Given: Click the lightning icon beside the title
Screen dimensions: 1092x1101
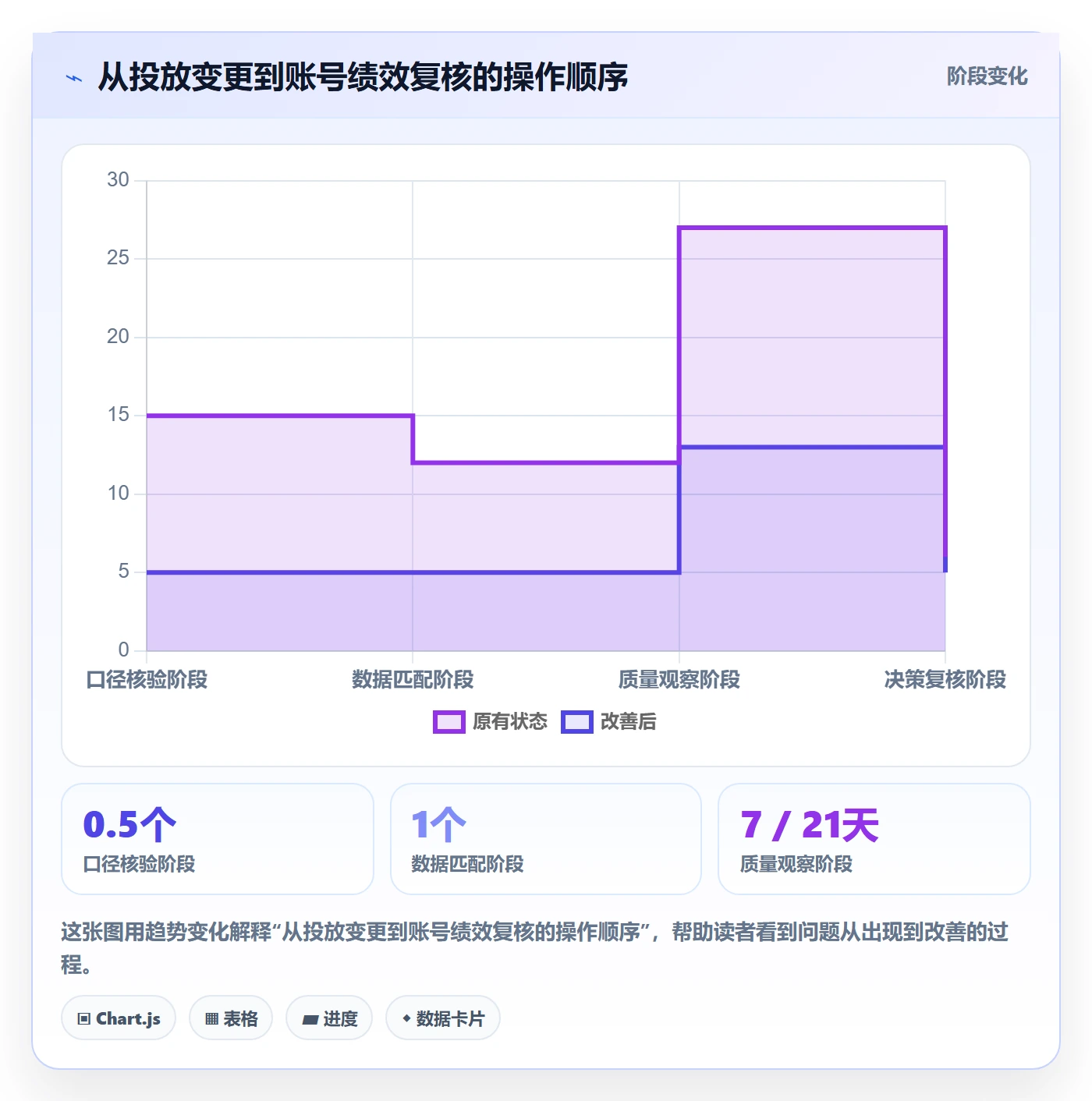Looking at the screenshot, I should [74, 78].
